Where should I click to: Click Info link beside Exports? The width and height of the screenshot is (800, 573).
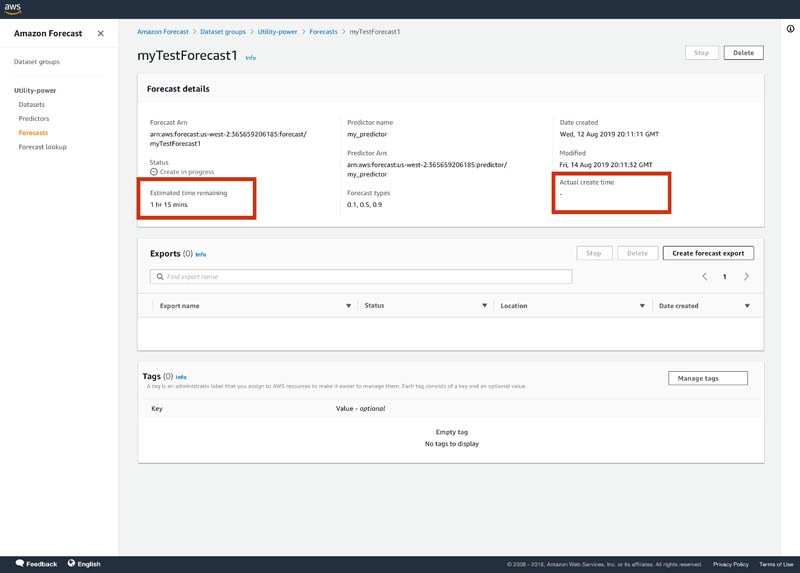coord(201,254)
